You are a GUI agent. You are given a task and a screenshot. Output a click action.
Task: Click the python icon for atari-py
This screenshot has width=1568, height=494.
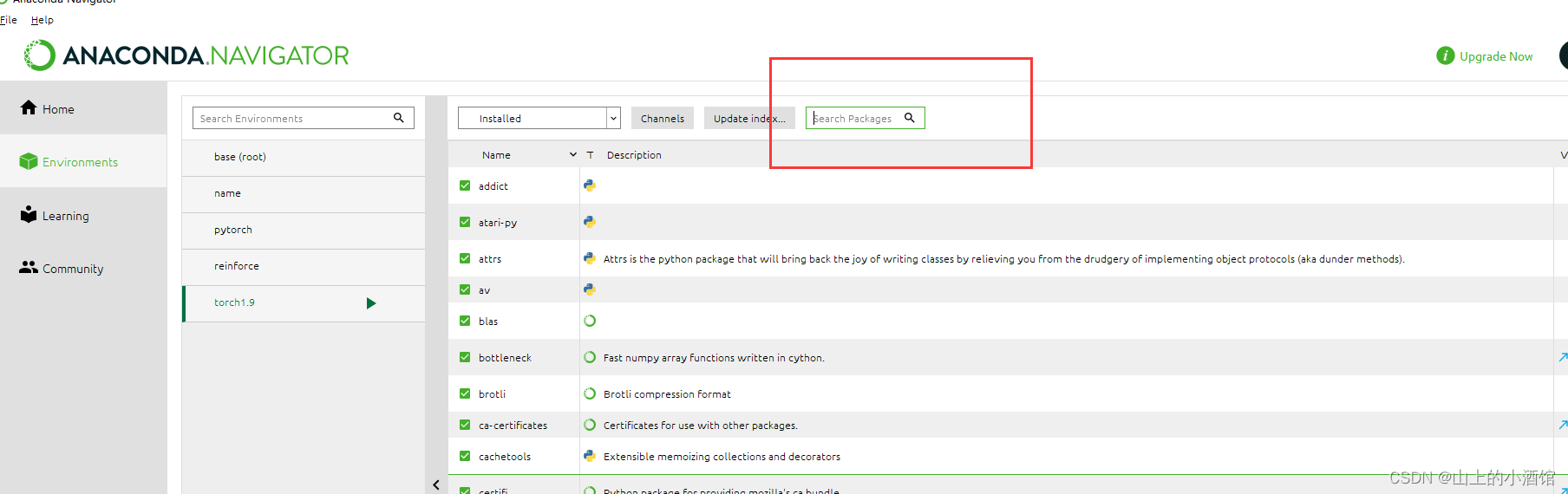point(590,222)
